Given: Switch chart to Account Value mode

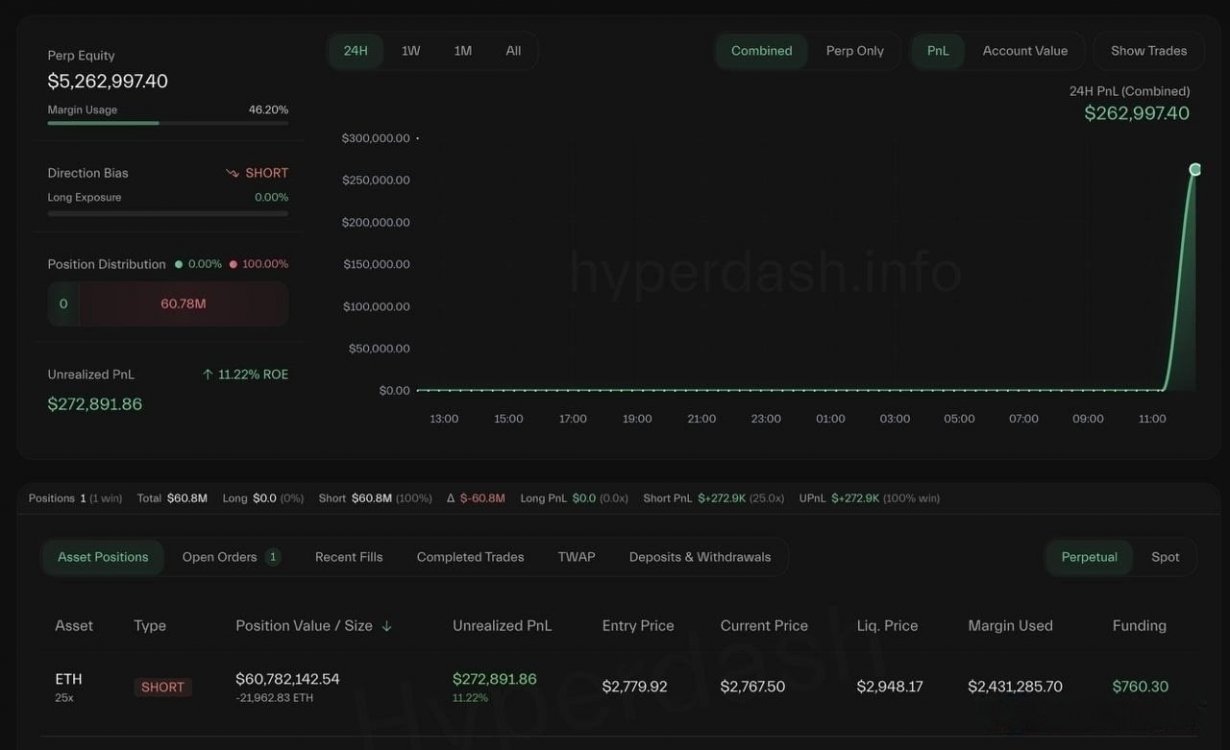Looking at the screenshot, I should (1024, 51).
